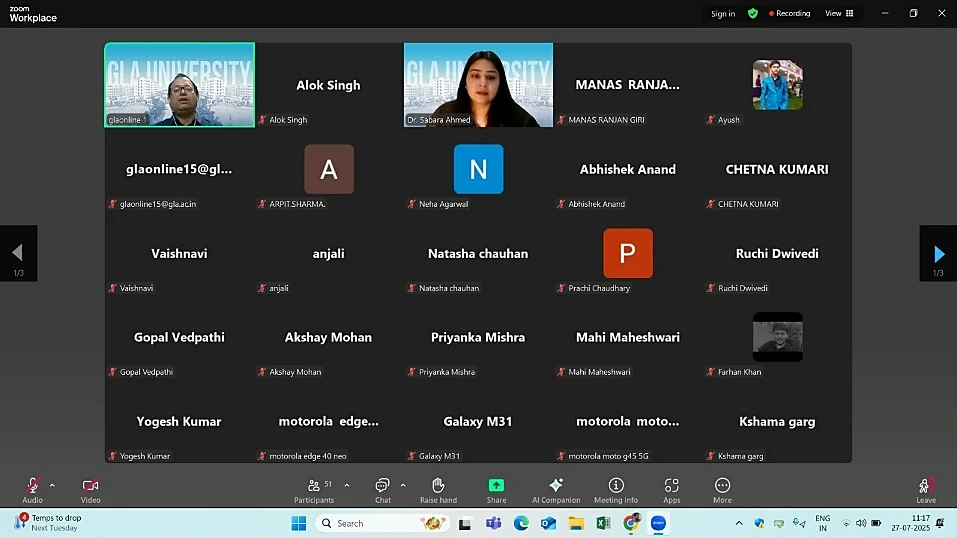Open Microsoft Edge from the taskbar
957x538 pixels.
(521, 523)
